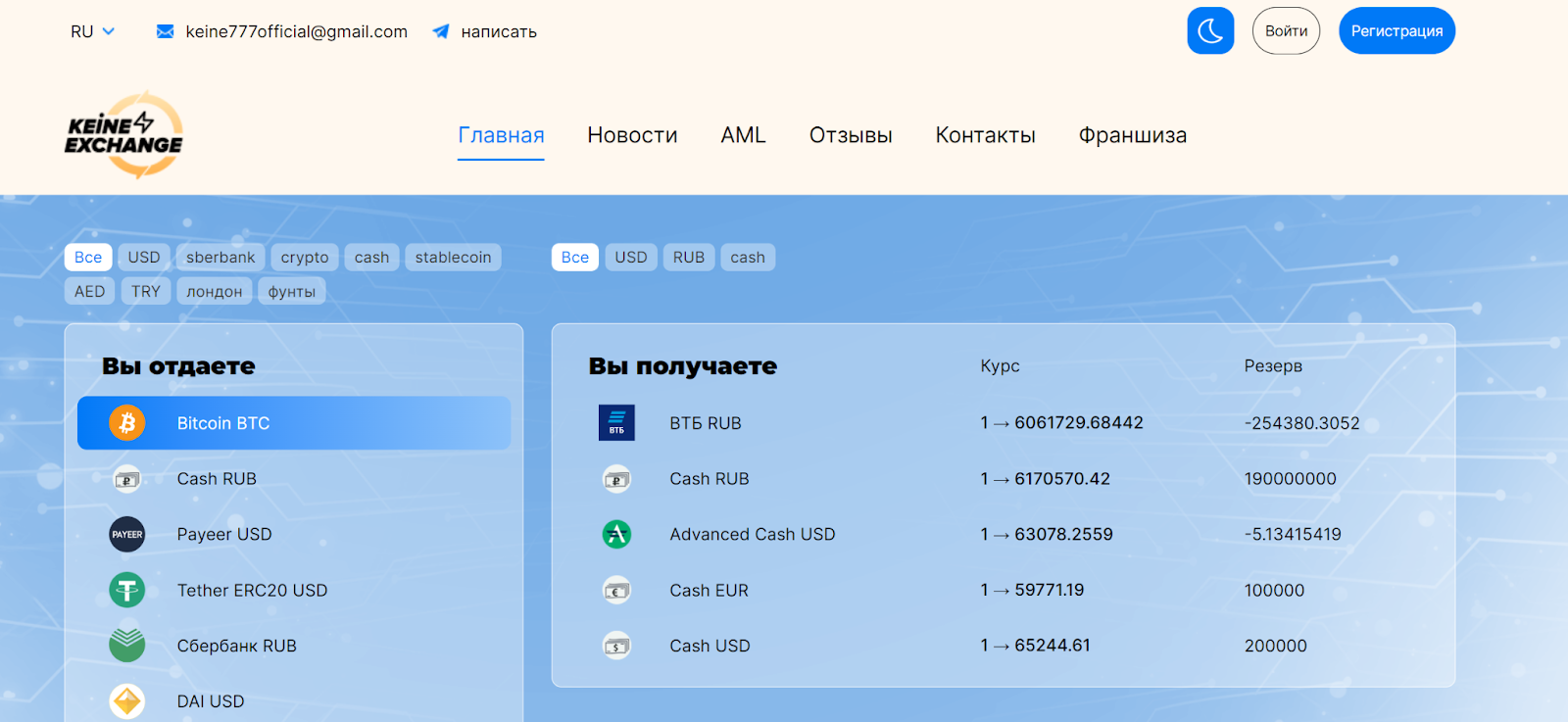1568x722 pixels.
Task: Select the crypto filter tag
Action: click(305, 258)
